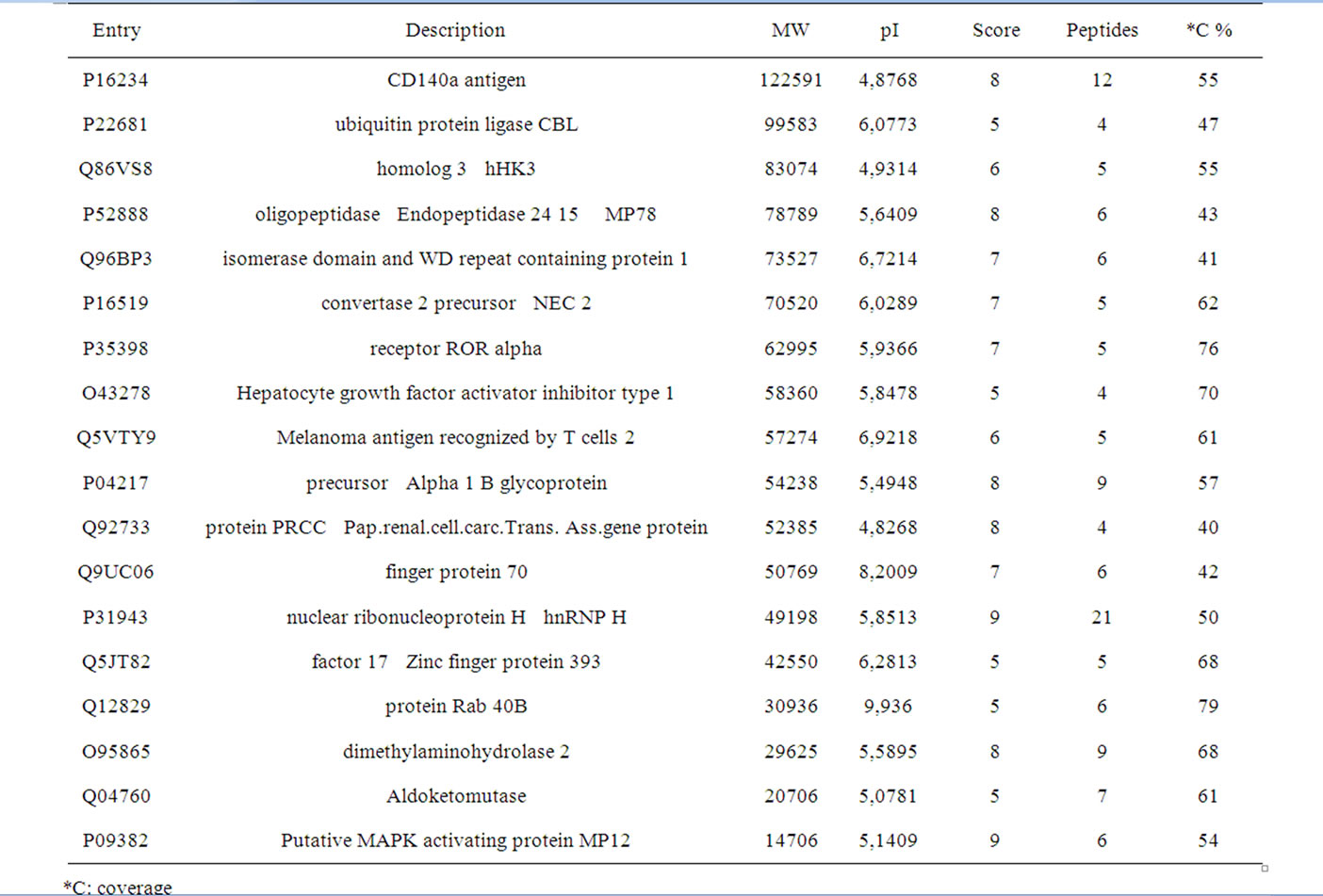Screen dimensions: 1323x896
Task: Click protein Rab 40B description
Action: pos(456,706)
